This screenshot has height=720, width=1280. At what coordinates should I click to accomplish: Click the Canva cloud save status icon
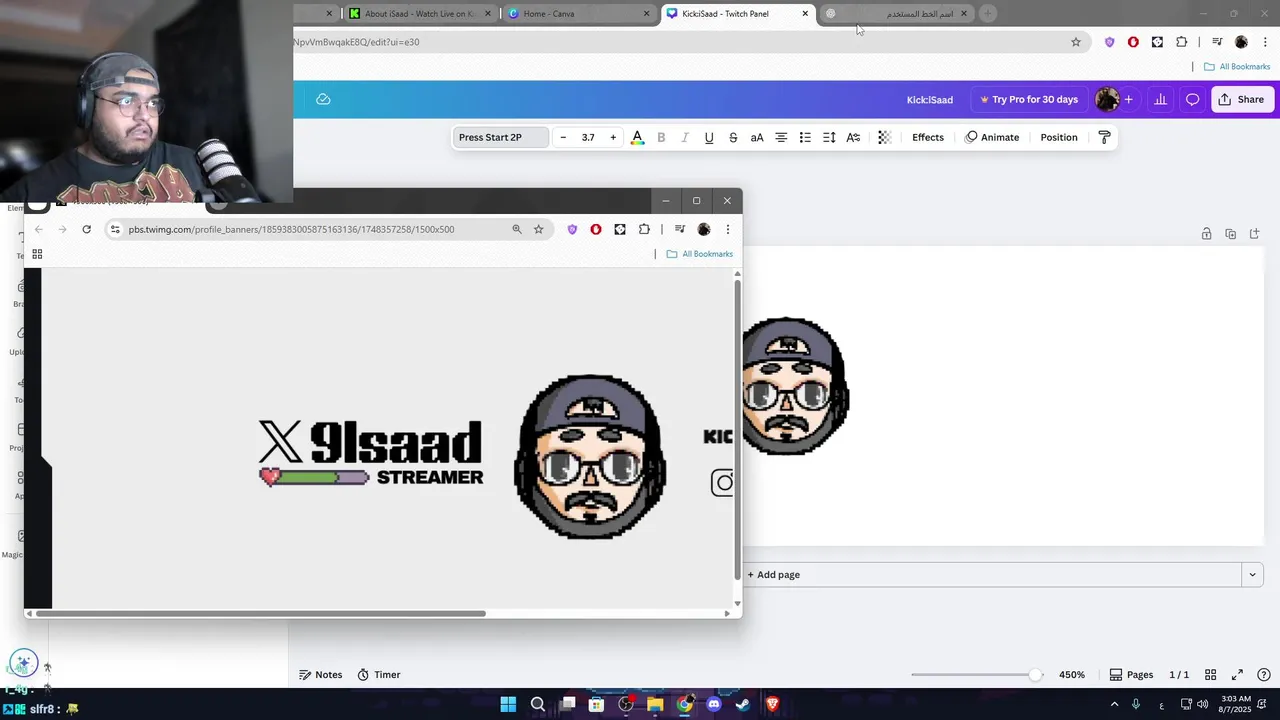(323, 99)
